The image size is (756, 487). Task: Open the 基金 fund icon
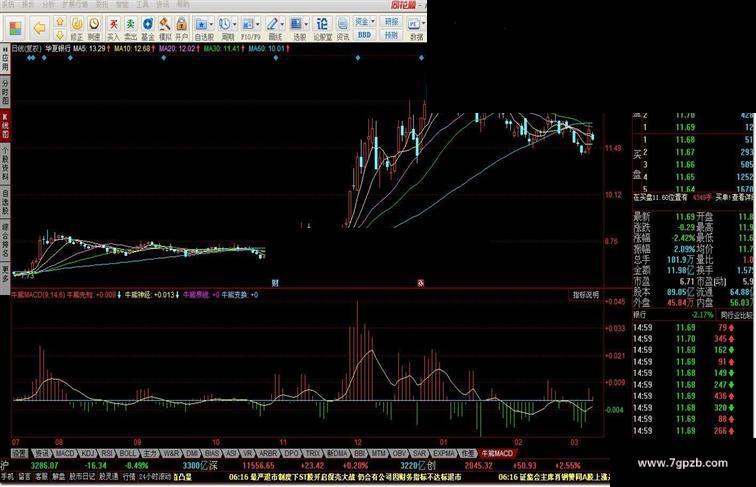148,28
